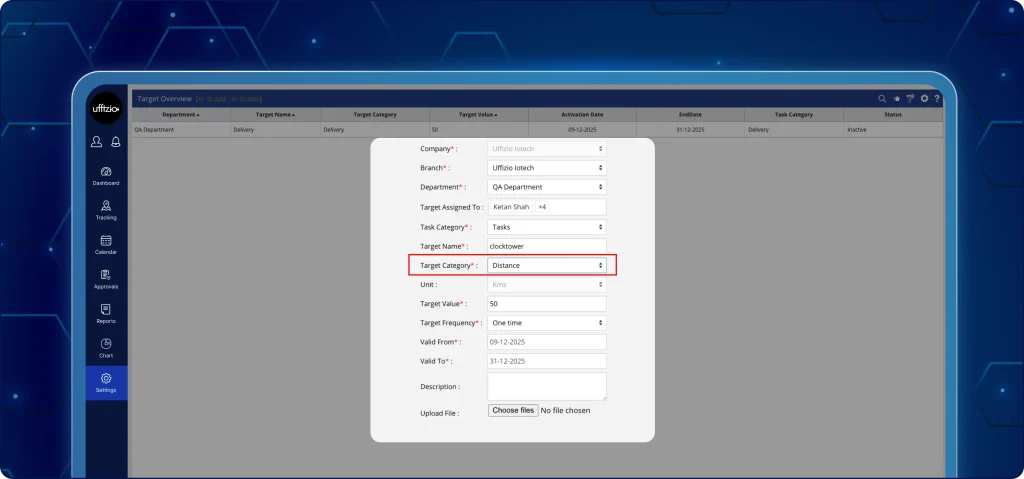
Task: Click the gear icon in the header bar
Action: pos(924,99)
